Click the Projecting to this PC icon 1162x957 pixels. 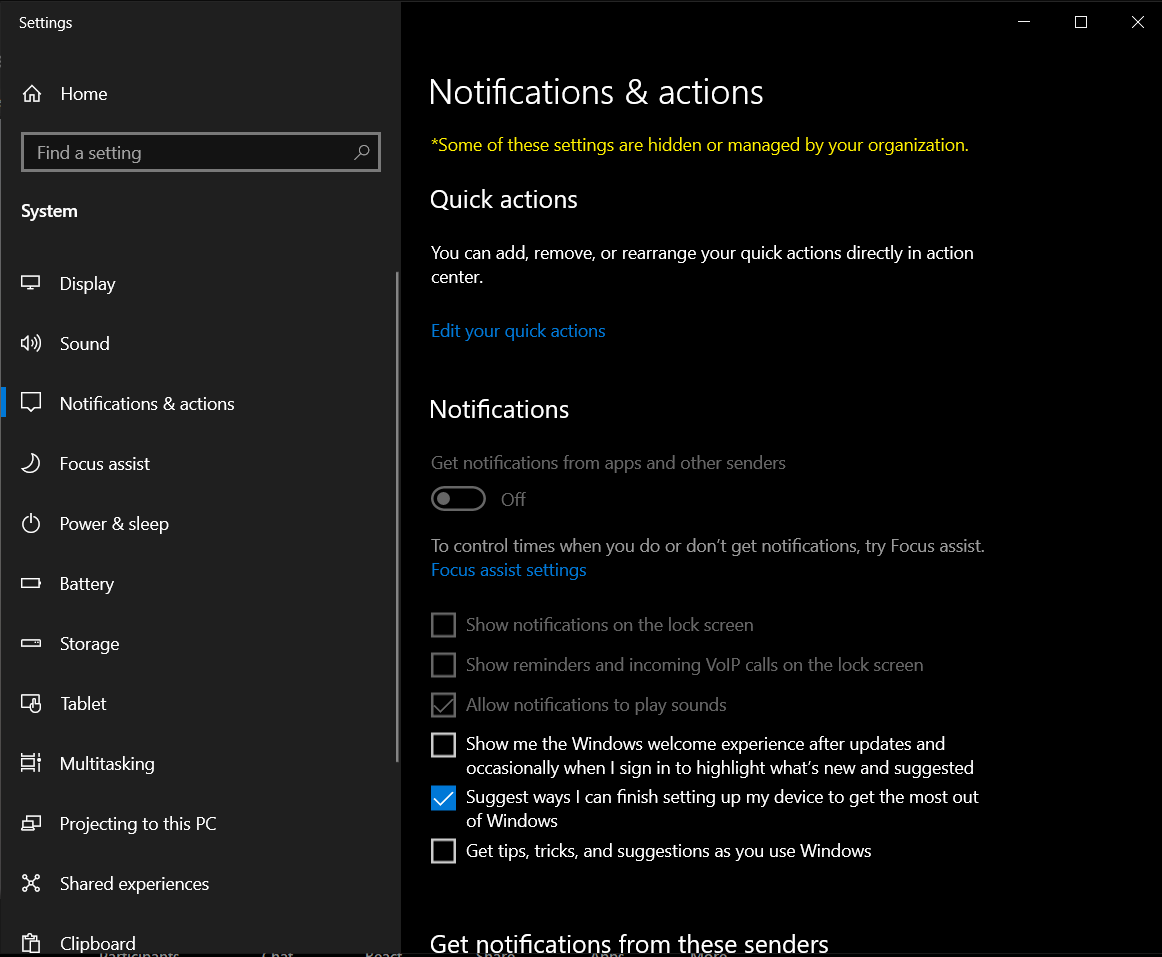(30, 823)
